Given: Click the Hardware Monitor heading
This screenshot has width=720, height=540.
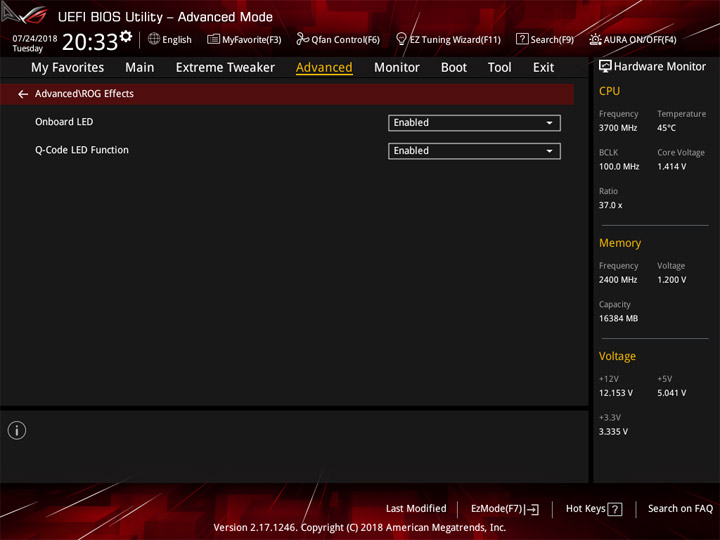Looking at the screenshot, I should (660, 67).
